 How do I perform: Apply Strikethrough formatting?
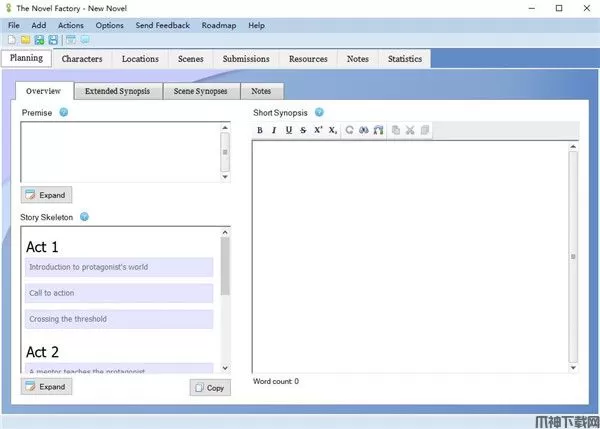tap(303, 131)
